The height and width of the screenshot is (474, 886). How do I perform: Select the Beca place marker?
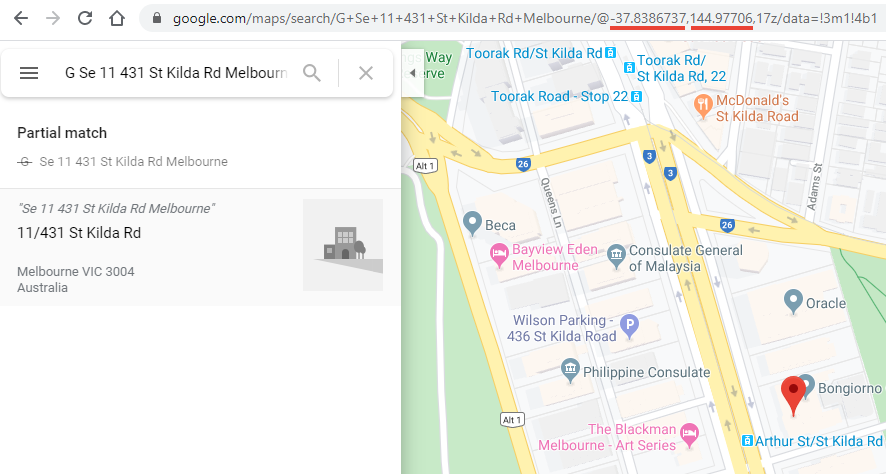point(472,224)
